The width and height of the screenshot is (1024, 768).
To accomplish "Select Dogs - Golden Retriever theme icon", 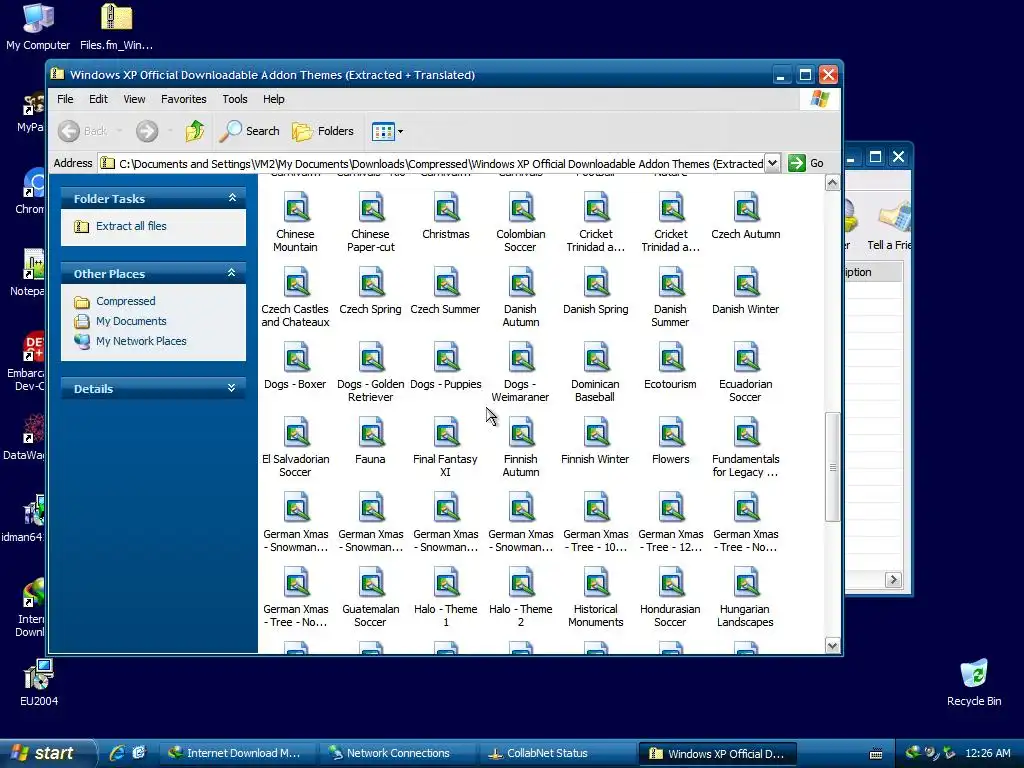I will (370, 372).
